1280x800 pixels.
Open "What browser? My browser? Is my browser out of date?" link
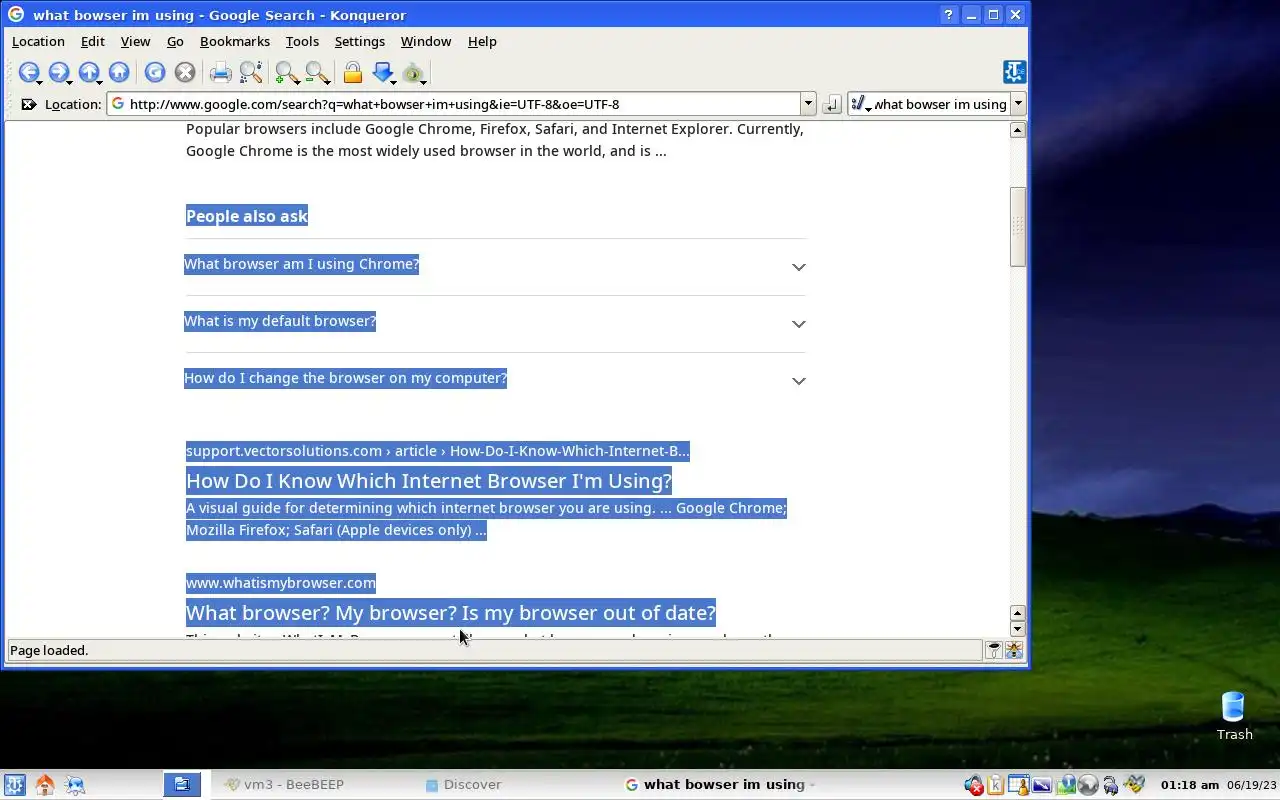pos(451,613)
